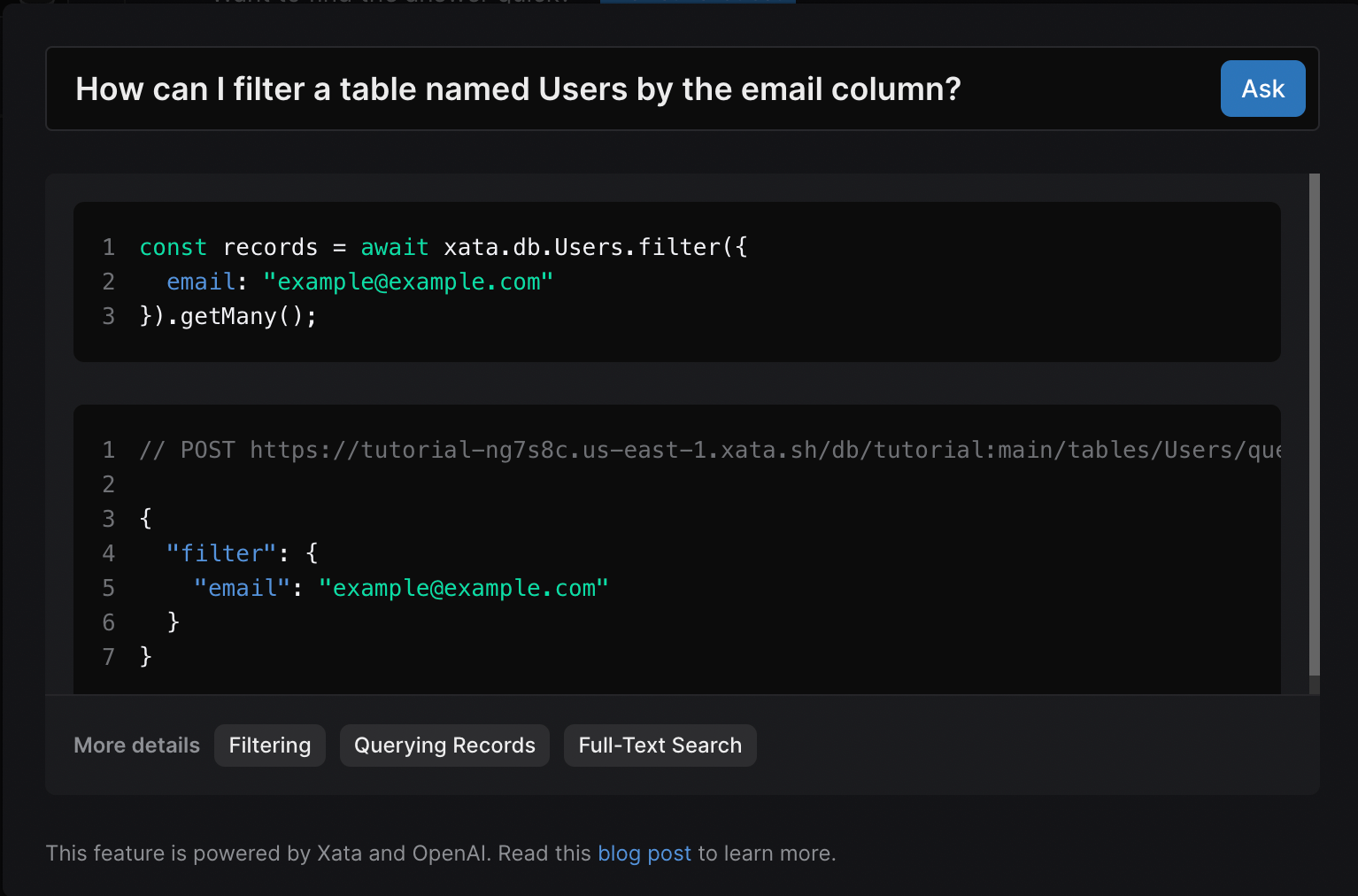
Task: Click the "email" key in JSON body
Action: click(242, 588)
